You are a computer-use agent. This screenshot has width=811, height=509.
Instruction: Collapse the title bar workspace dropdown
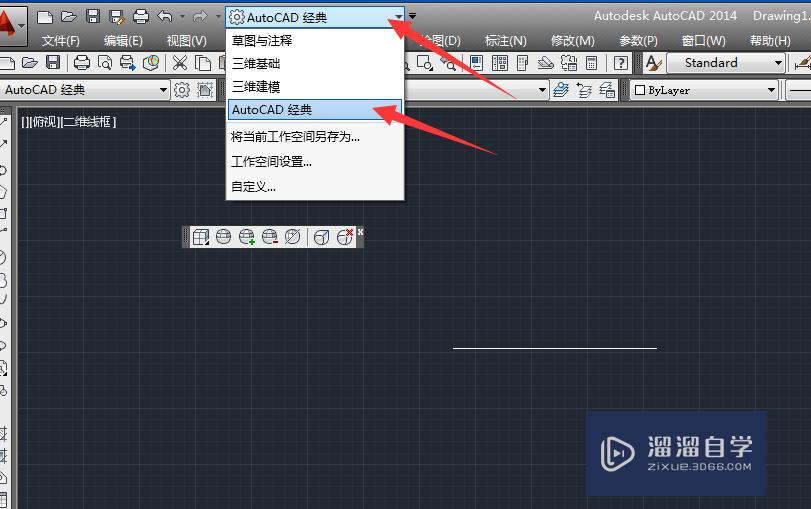pyautogui.click(x=399, y=17)
